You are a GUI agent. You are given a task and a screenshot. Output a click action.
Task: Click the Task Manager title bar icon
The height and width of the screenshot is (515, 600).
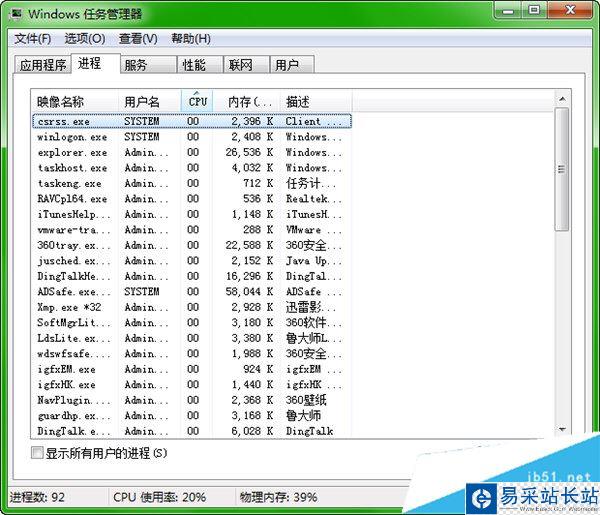[15, 14]
